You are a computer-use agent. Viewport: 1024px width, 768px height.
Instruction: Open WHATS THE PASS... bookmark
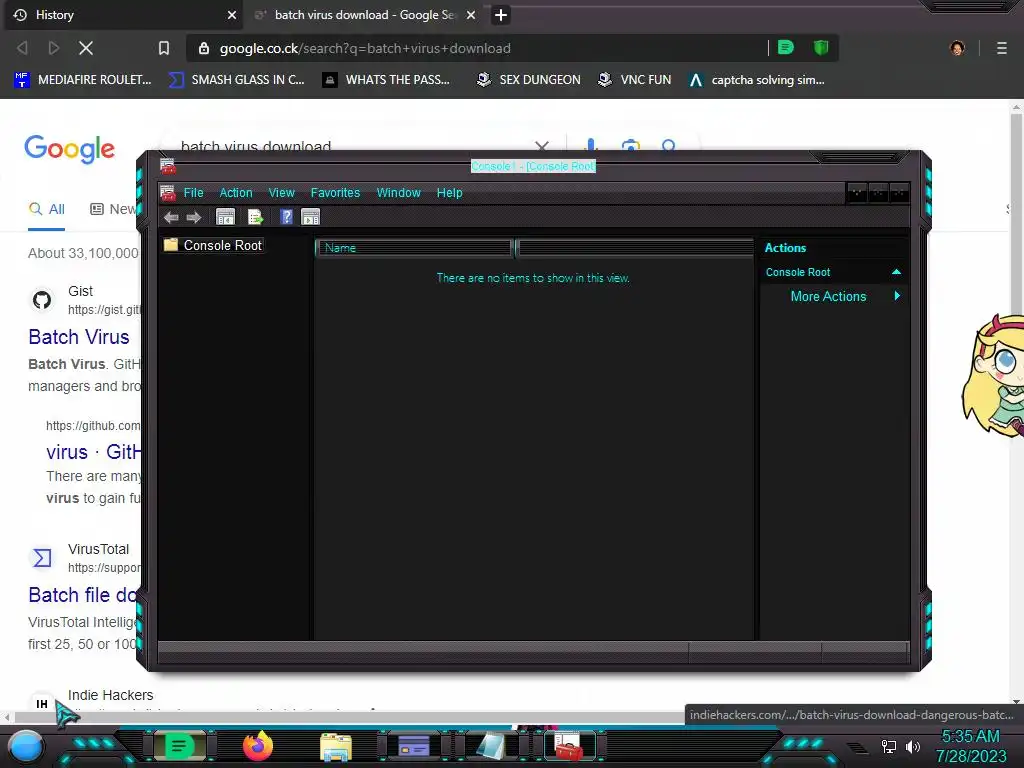point(387,80)
